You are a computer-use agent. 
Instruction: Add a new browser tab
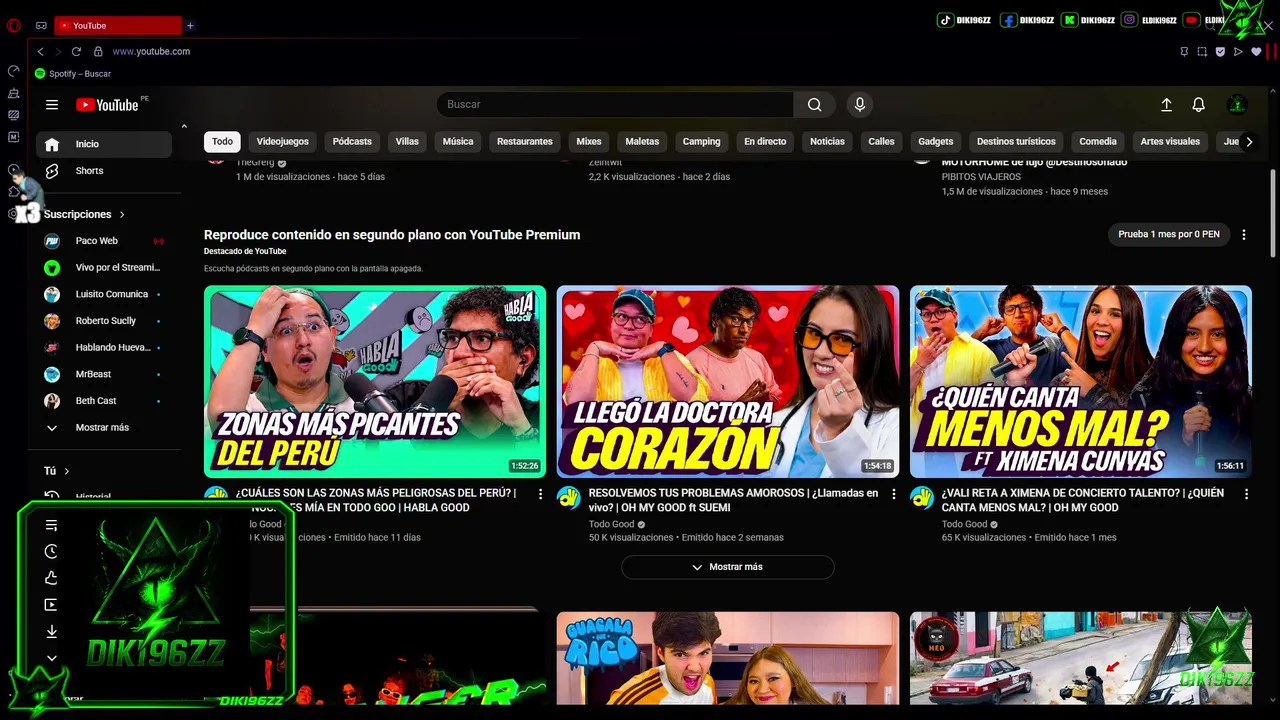190,25
